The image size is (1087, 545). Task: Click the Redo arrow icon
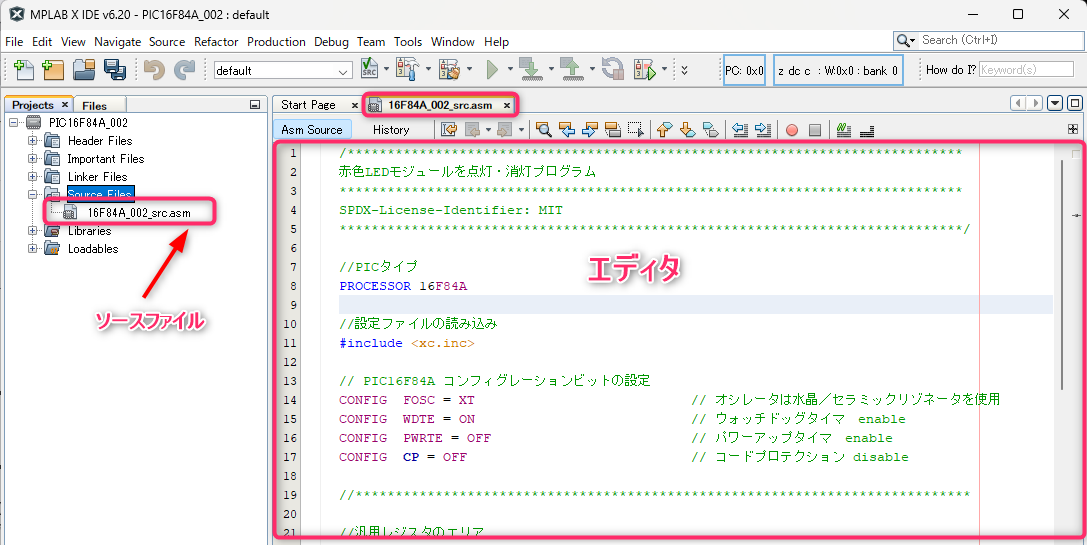click(184, 69)
